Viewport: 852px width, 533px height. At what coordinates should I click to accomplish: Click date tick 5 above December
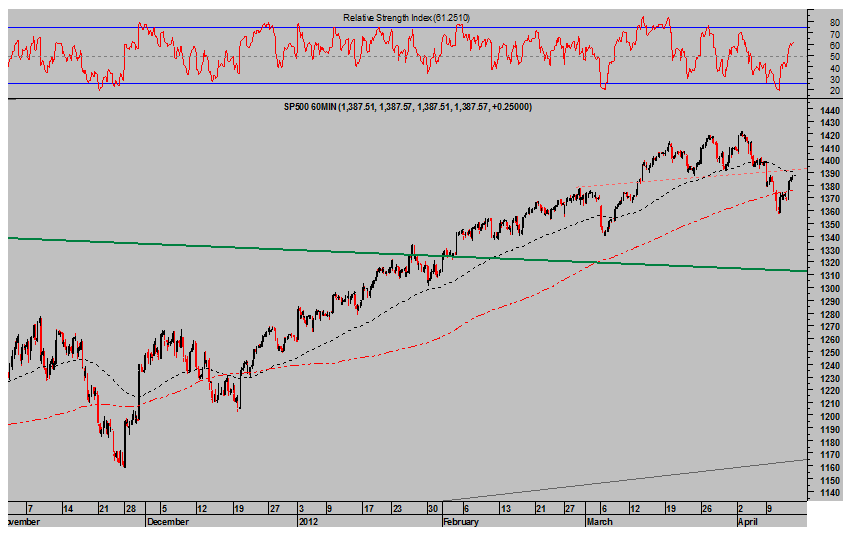[x=164, y=509]
